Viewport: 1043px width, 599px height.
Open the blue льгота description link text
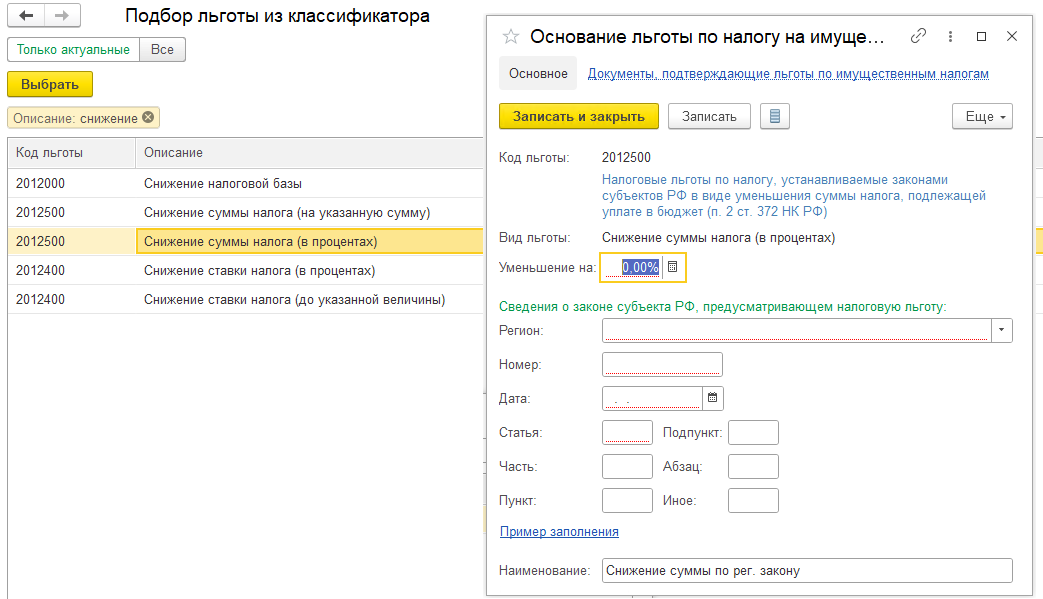point(794,195)
